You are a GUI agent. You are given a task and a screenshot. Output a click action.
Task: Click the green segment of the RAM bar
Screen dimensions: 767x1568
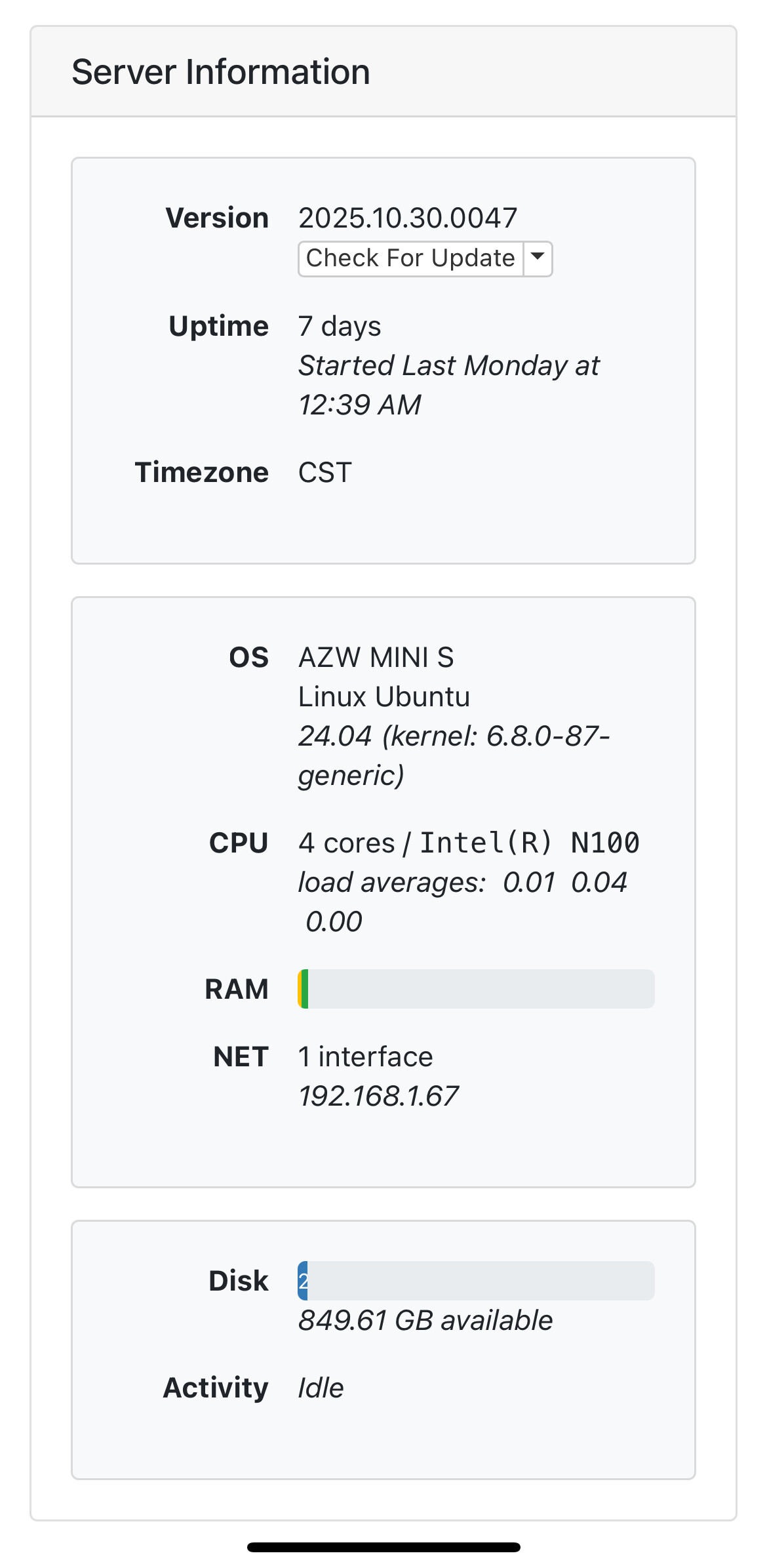(x=305, y=988)
